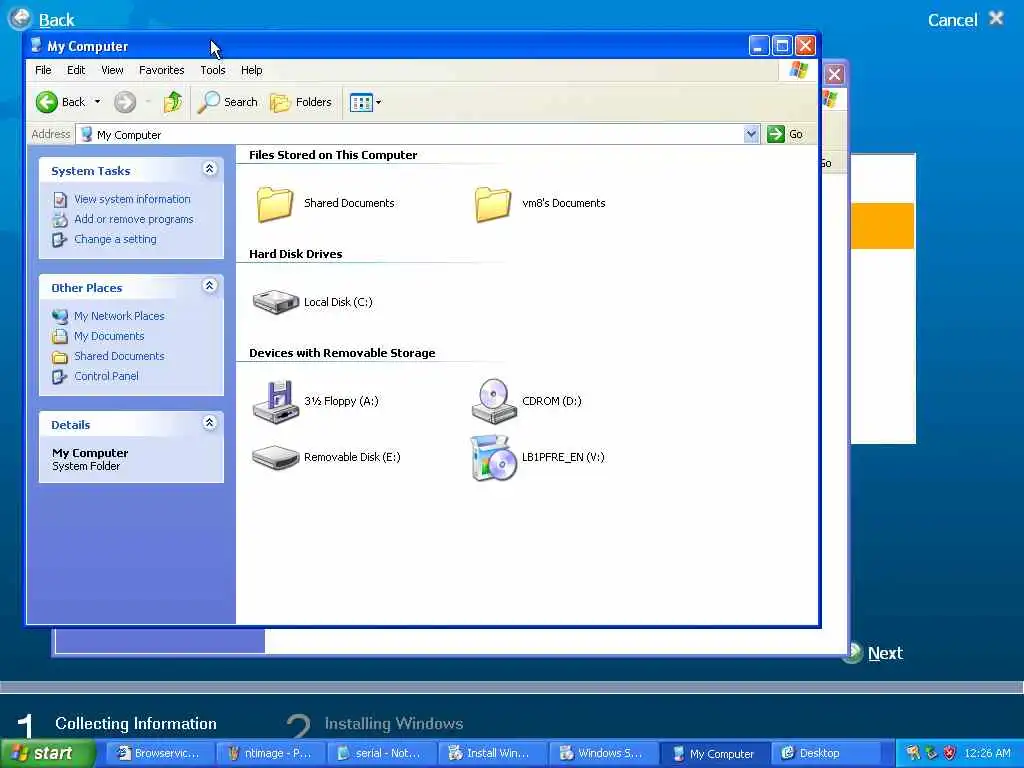Click the Views icon in toolbar

360,102
